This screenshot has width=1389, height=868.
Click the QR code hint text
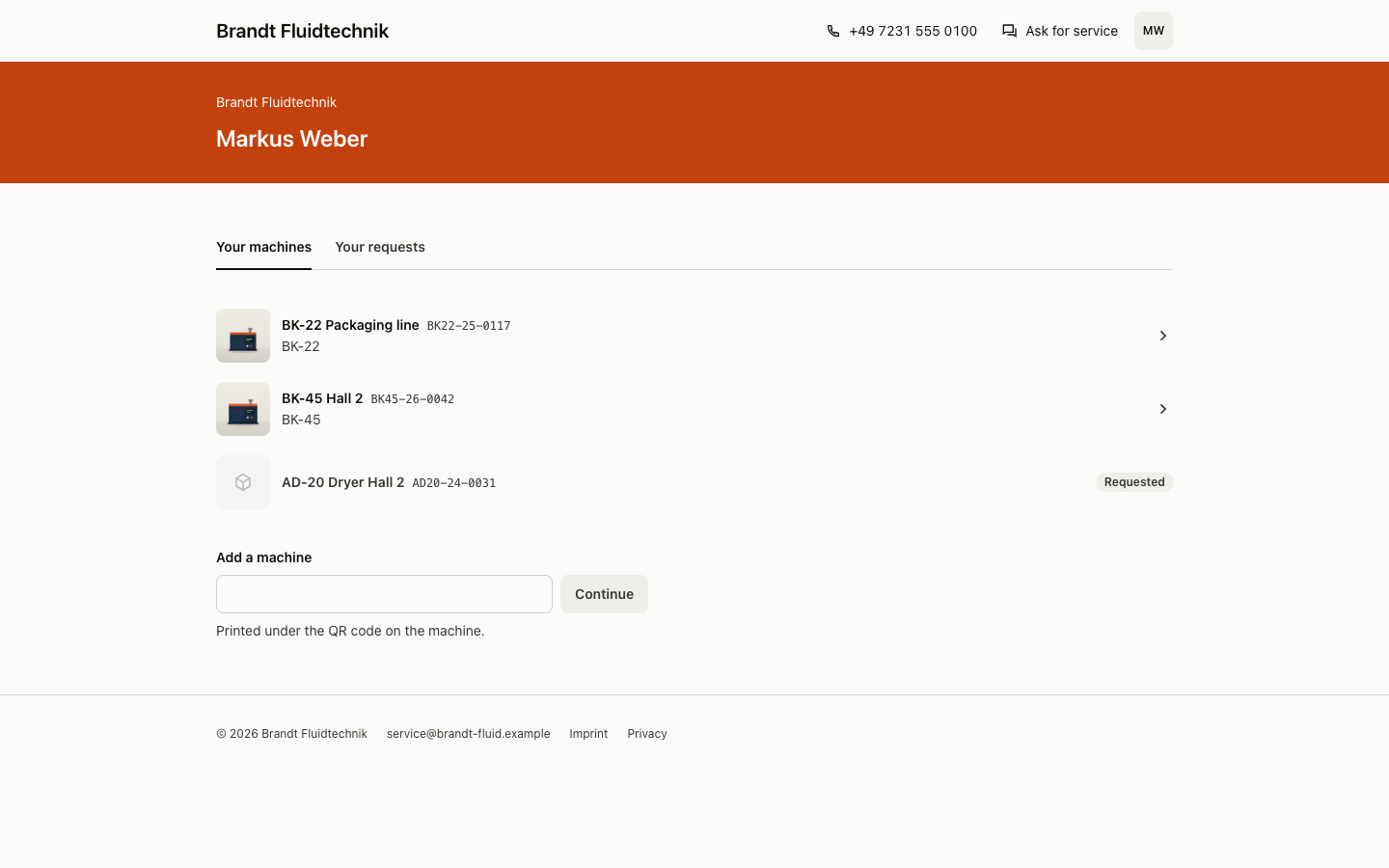pos(350,631)
